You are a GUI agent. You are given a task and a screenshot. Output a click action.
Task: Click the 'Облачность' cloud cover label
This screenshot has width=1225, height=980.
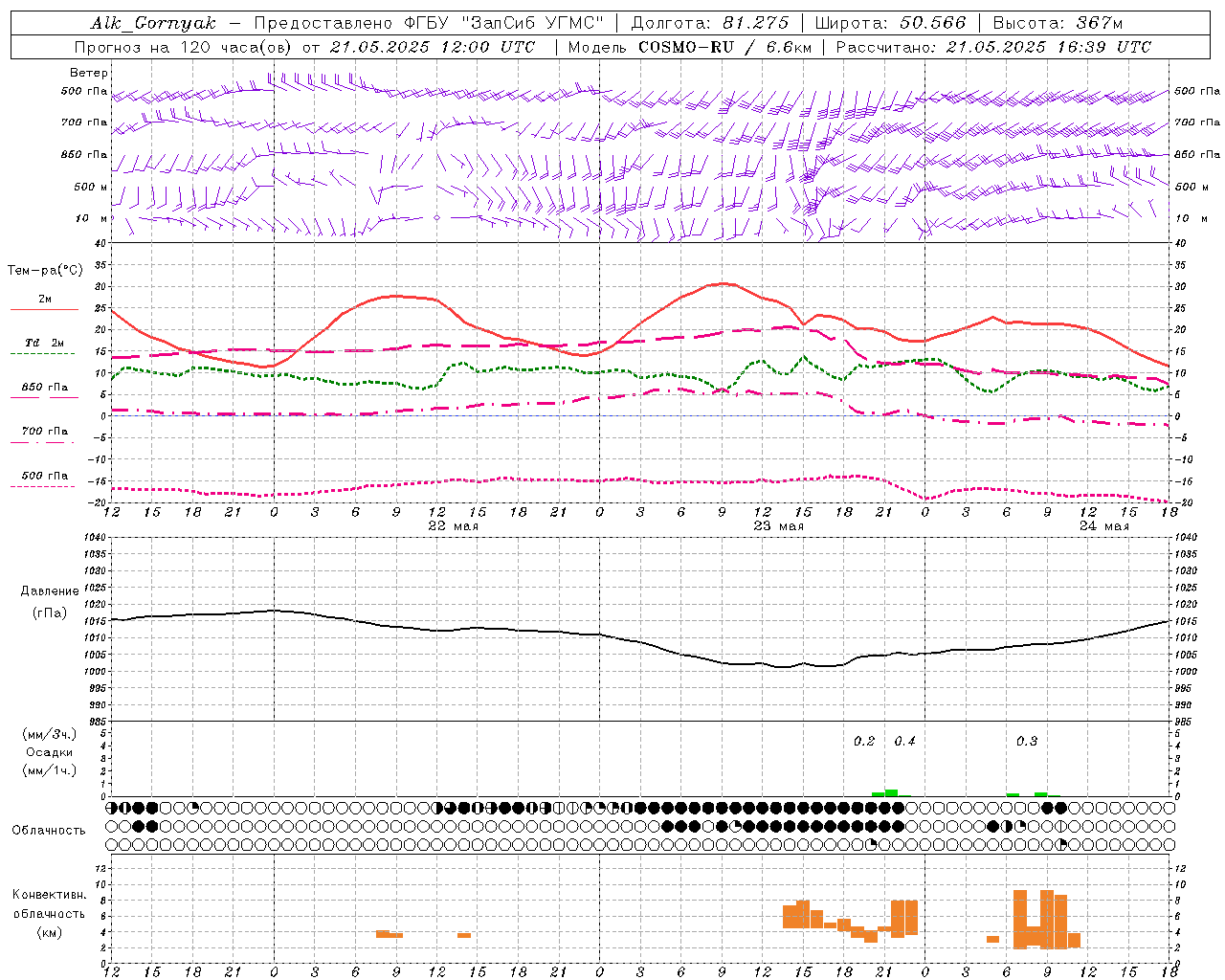[x=49, y=831]
